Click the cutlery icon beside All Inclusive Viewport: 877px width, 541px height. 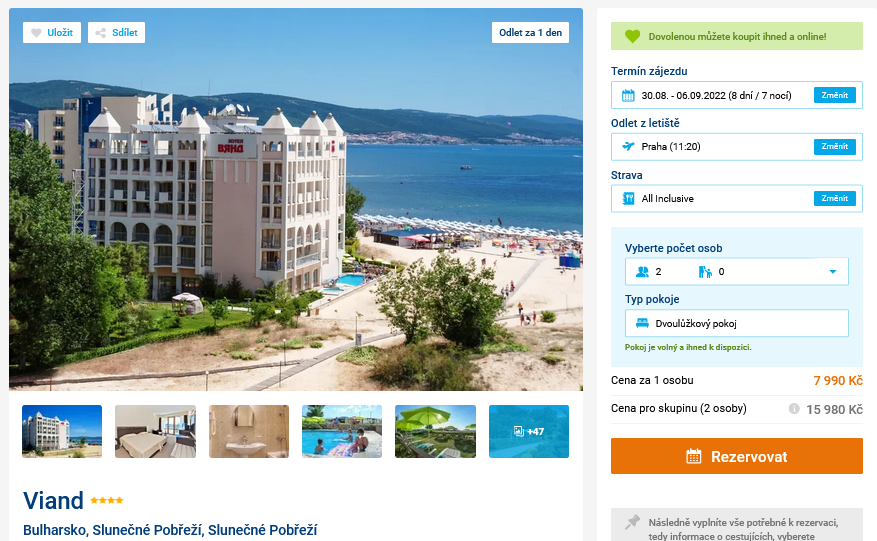point(628,199)
